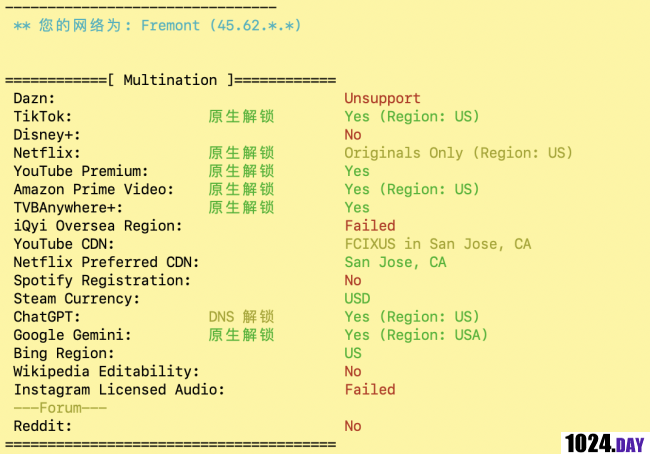Click Netflix Preferred CDN San Jose value
This screenshot has width=650, height=454.
coord(395,262)
